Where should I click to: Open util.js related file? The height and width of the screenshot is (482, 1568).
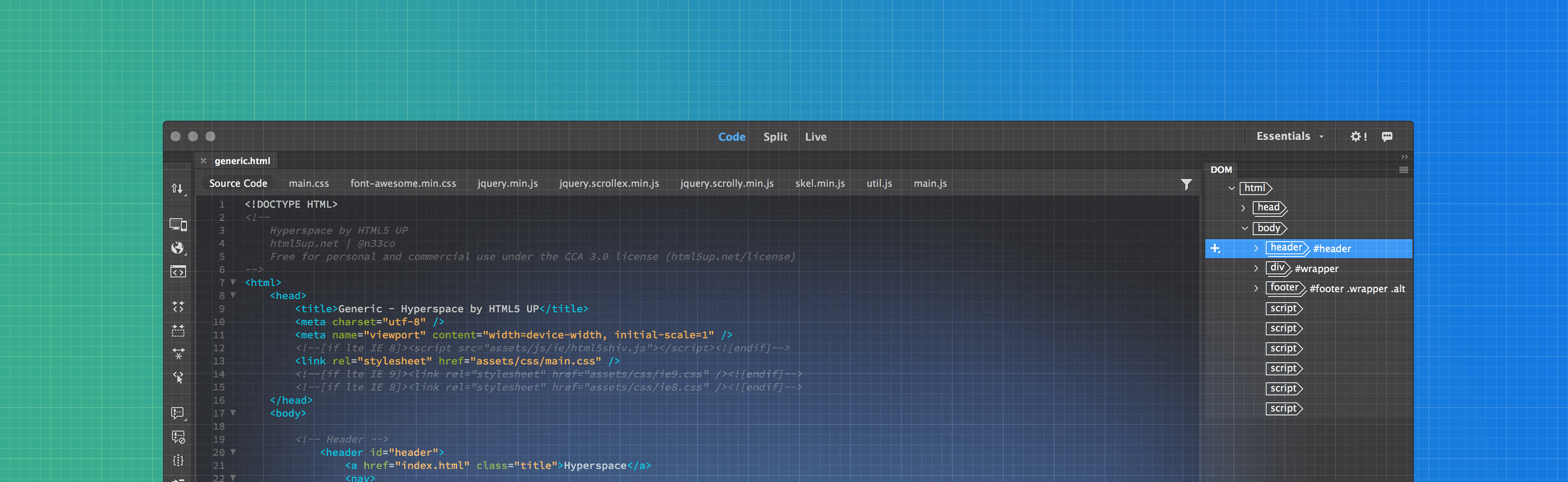coord(879,183)
